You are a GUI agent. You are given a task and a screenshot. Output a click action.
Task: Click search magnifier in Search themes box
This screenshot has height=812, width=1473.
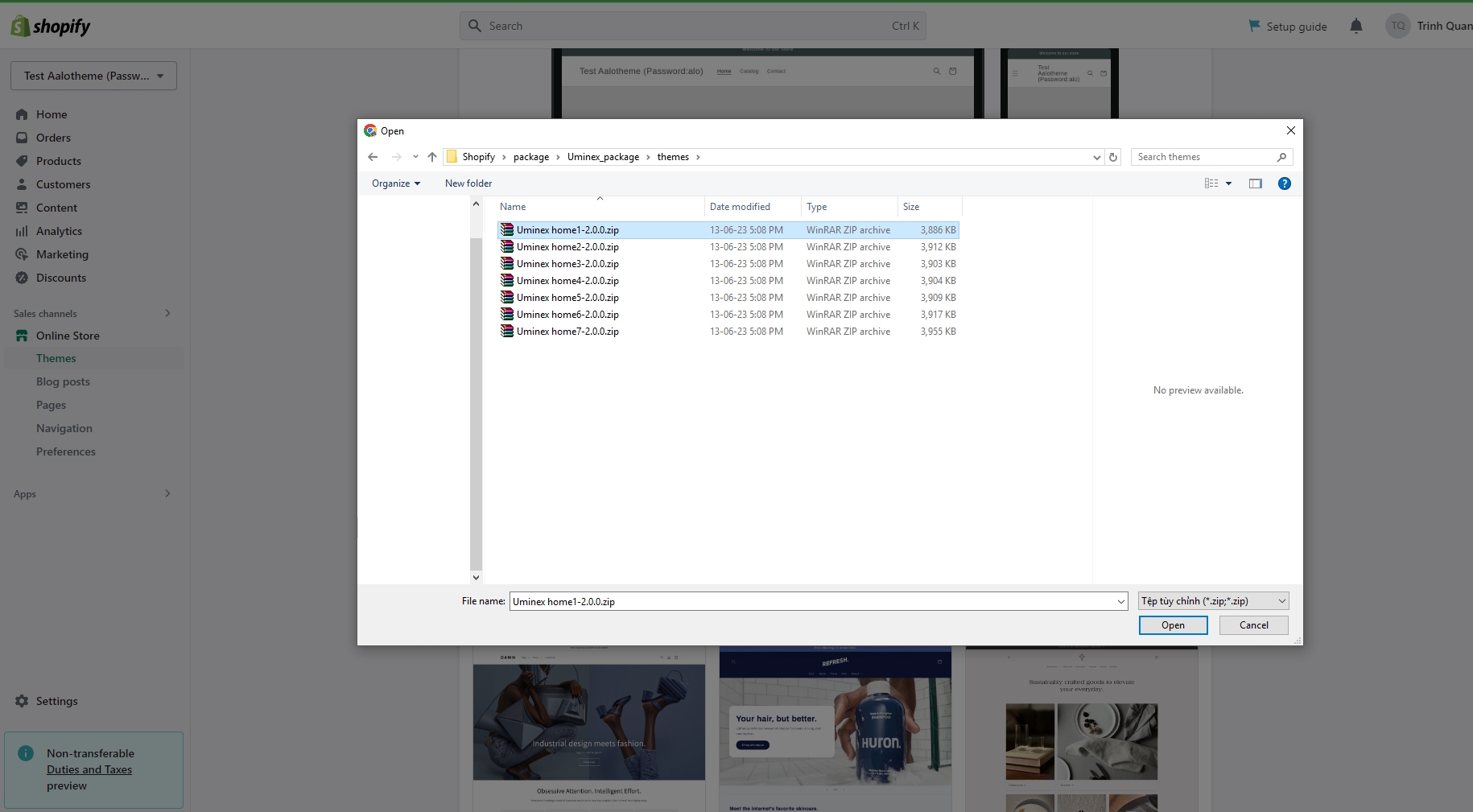(1281, 157)
